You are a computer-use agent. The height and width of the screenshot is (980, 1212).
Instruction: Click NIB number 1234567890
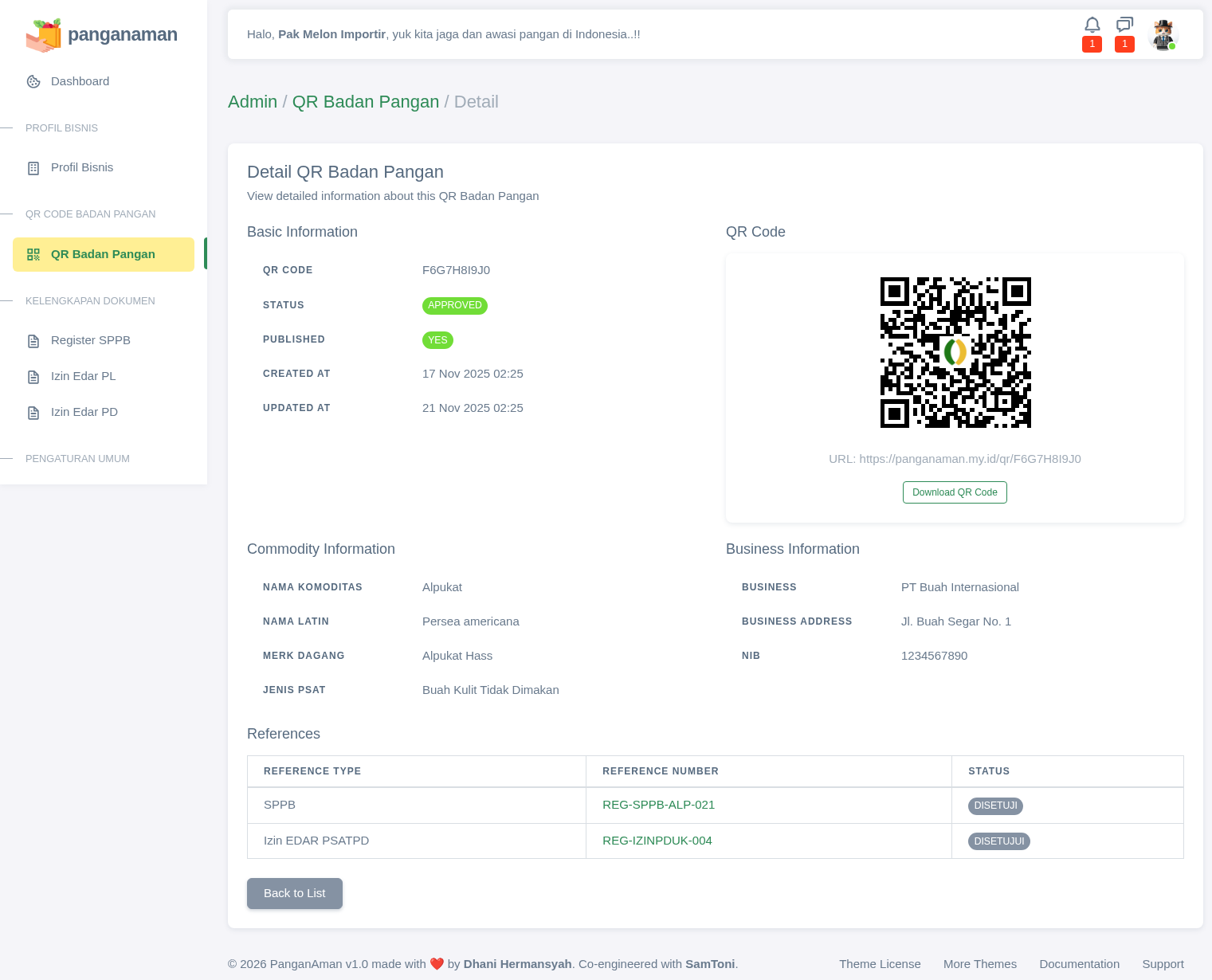tap(934, 656)
